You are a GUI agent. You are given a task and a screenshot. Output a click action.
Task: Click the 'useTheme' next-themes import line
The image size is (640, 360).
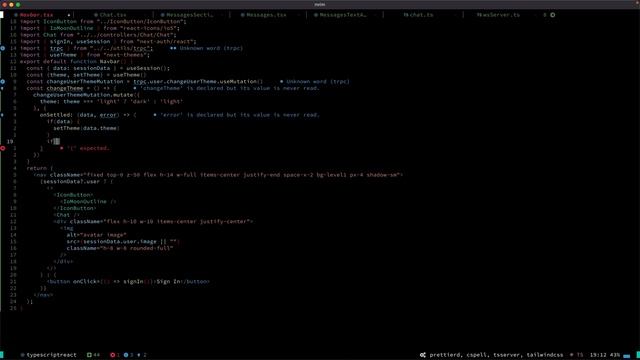[x=85, y=55]
